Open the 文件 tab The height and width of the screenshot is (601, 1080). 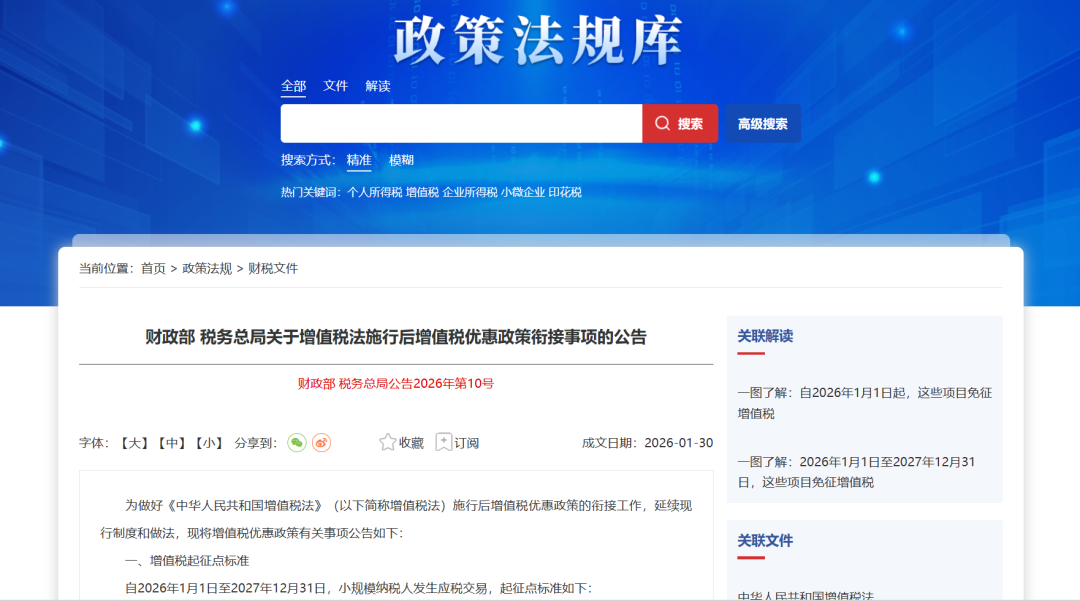(335, 86)
